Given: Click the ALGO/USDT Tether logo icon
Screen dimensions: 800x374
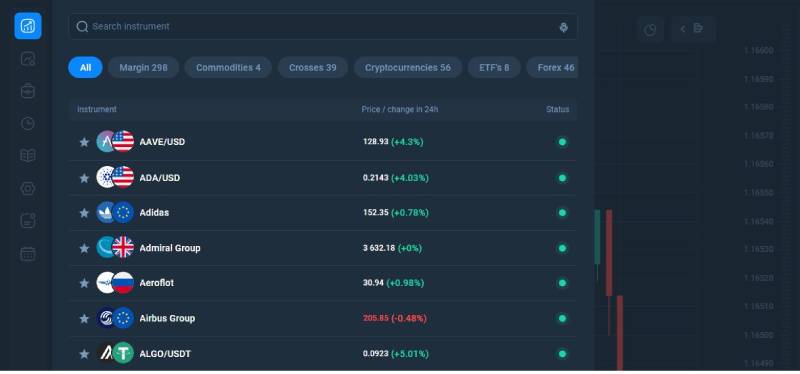Looking at the screenshot, I should tap(123, 353).
